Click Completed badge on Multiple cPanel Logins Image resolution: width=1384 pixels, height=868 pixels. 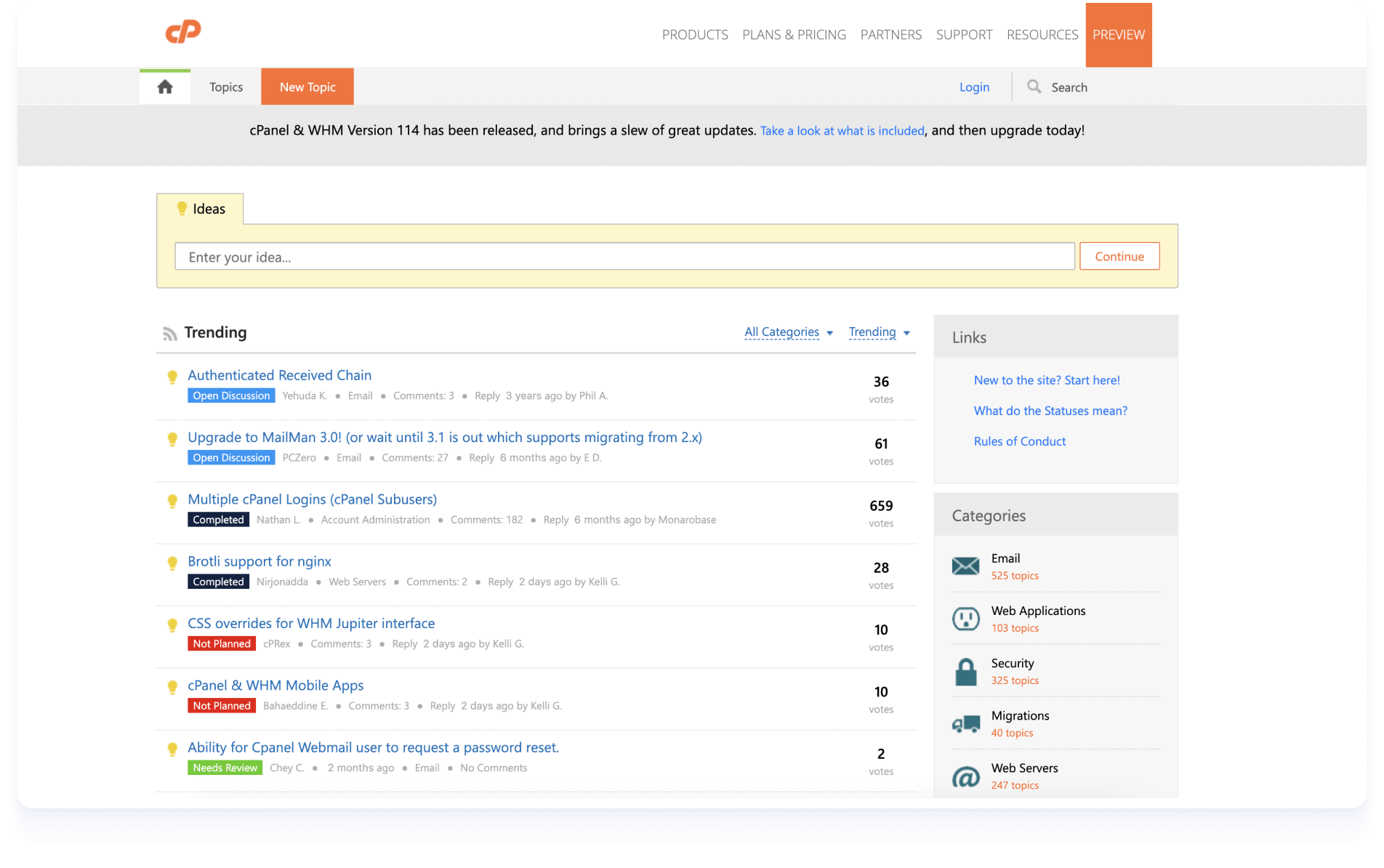point(218,520)
